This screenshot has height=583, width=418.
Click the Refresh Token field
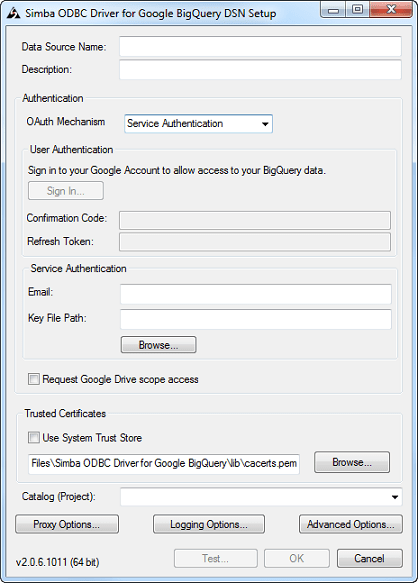click(x=255, y=242)
